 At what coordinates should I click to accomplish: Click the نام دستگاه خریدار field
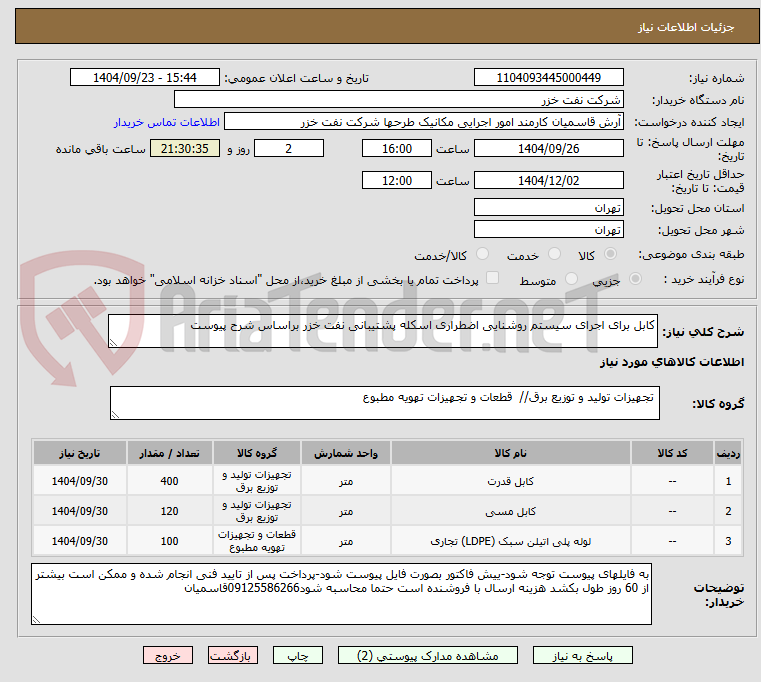coord(398,100)
